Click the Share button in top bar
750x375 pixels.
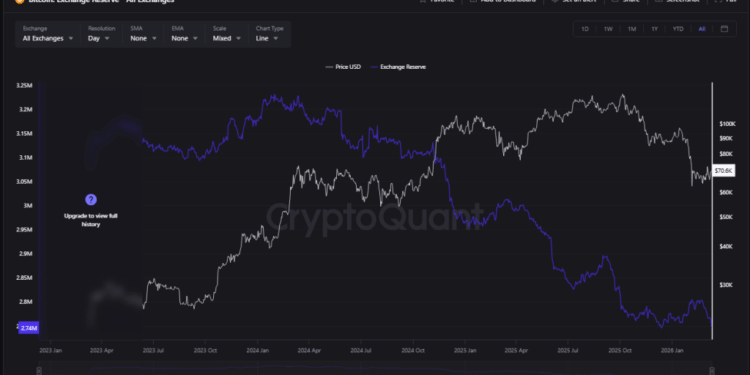pyautogui.click(x=627, y=1)
